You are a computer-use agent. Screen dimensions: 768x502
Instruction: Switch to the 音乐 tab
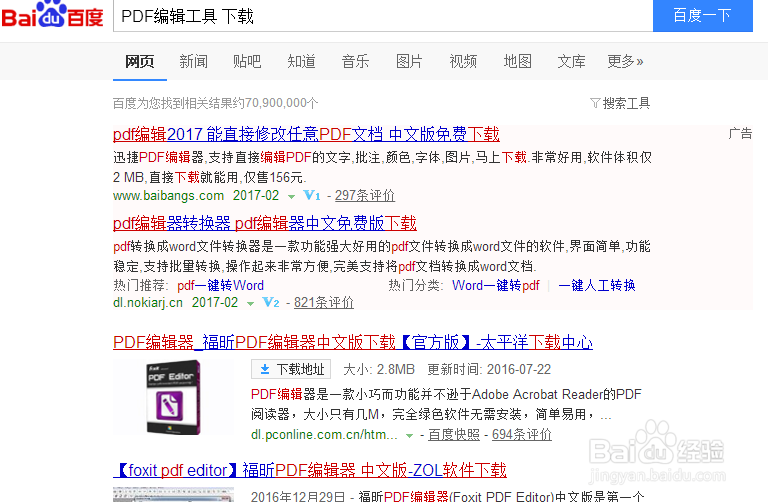point(356,61)
